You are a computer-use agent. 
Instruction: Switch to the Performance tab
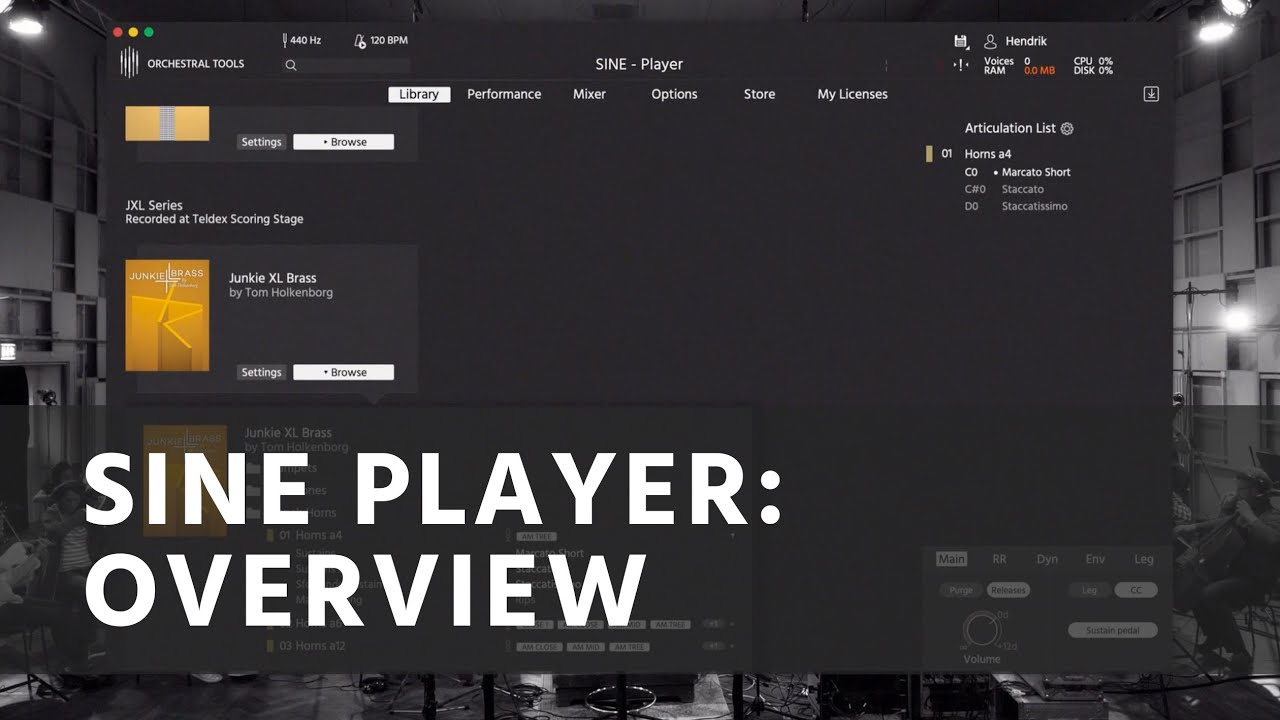click(x=504, y=94)
